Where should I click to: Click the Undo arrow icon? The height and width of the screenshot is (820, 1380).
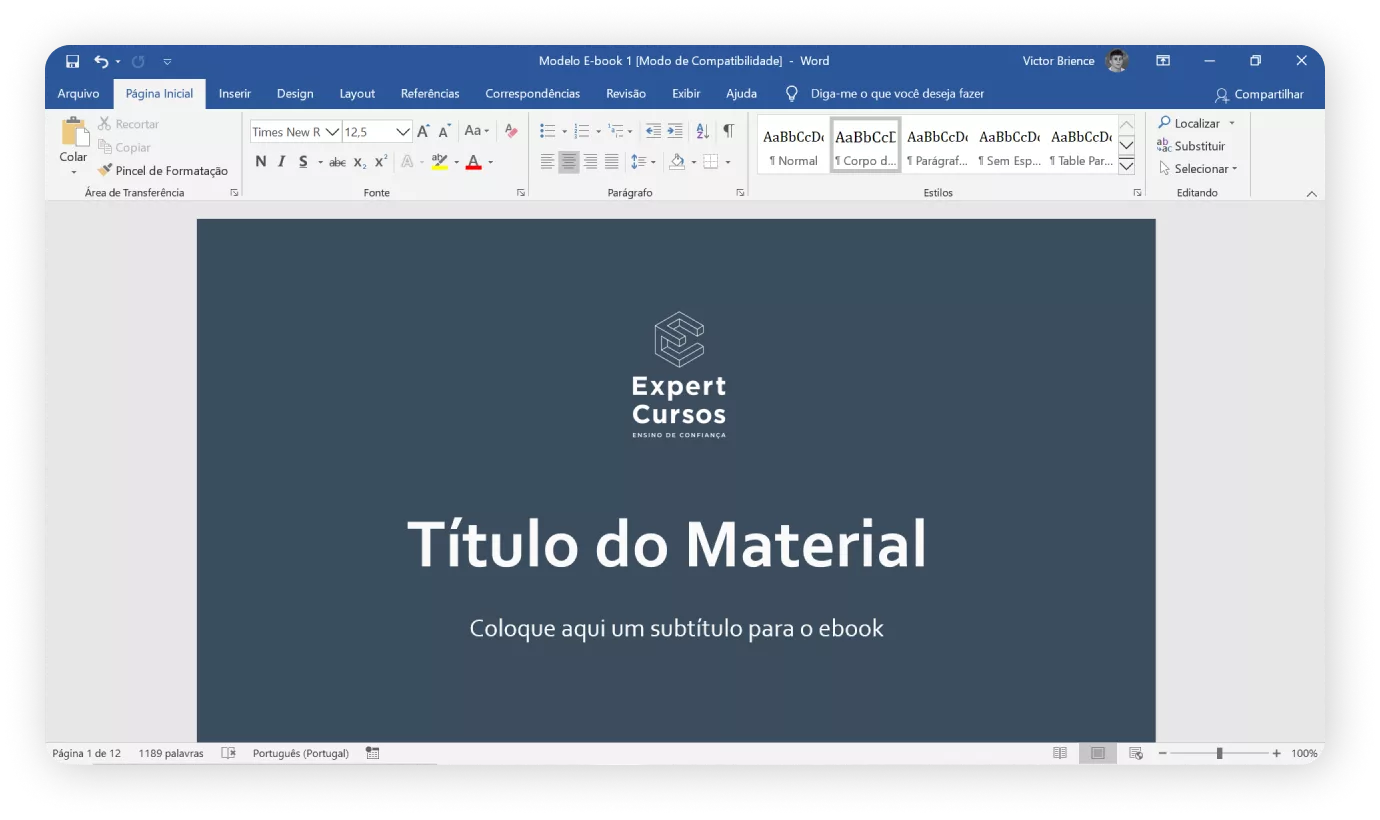101,61
